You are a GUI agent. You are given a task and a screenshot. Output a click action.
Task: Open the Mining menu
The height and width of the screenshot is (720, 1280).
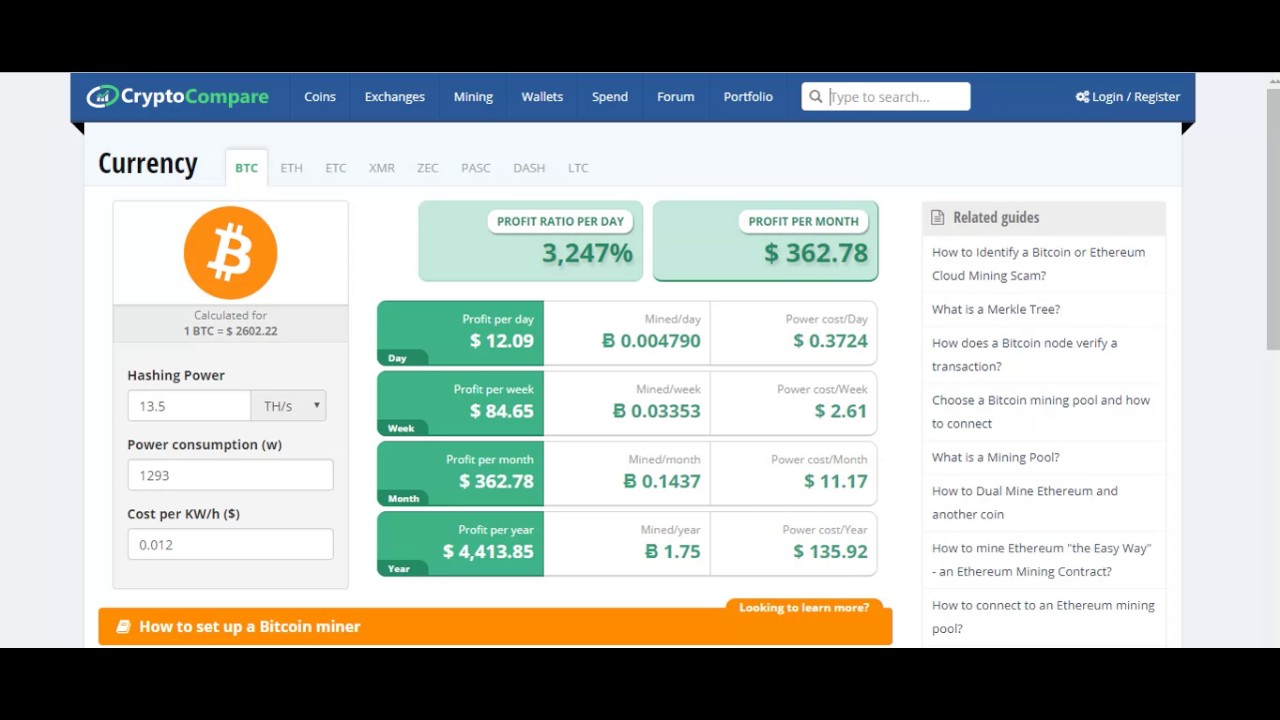[x=473, y=97]
